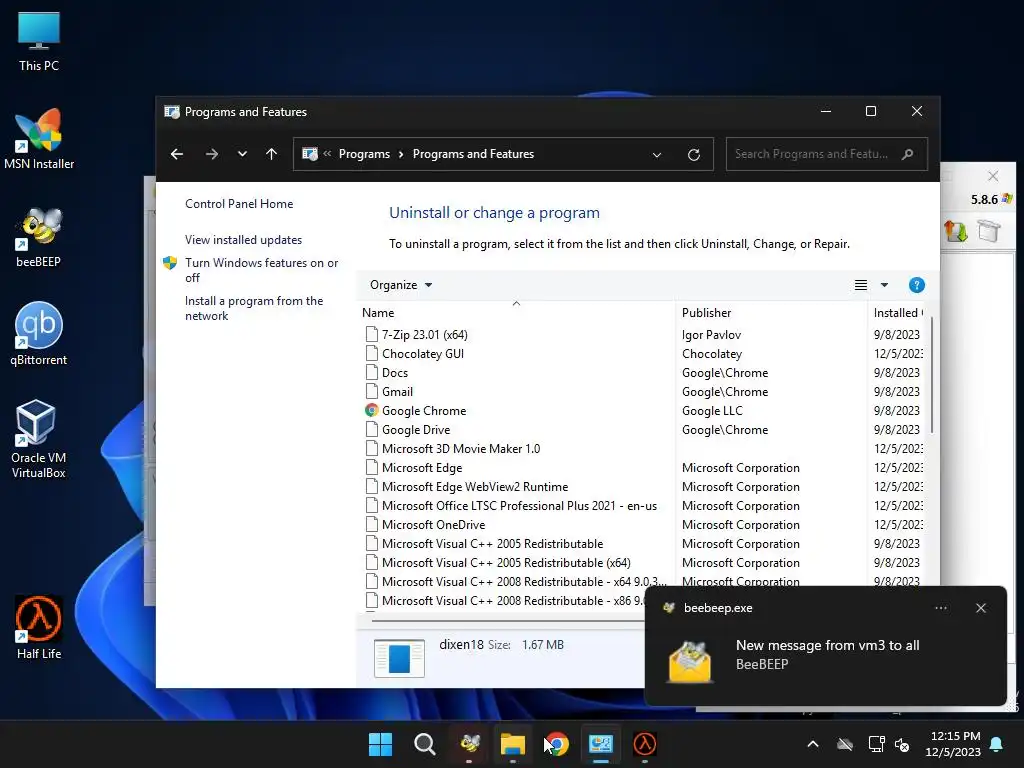Screen dimensions: 1024x768
Task: Switch to Control Panel taskbar icon
Action: coord(601,744)
